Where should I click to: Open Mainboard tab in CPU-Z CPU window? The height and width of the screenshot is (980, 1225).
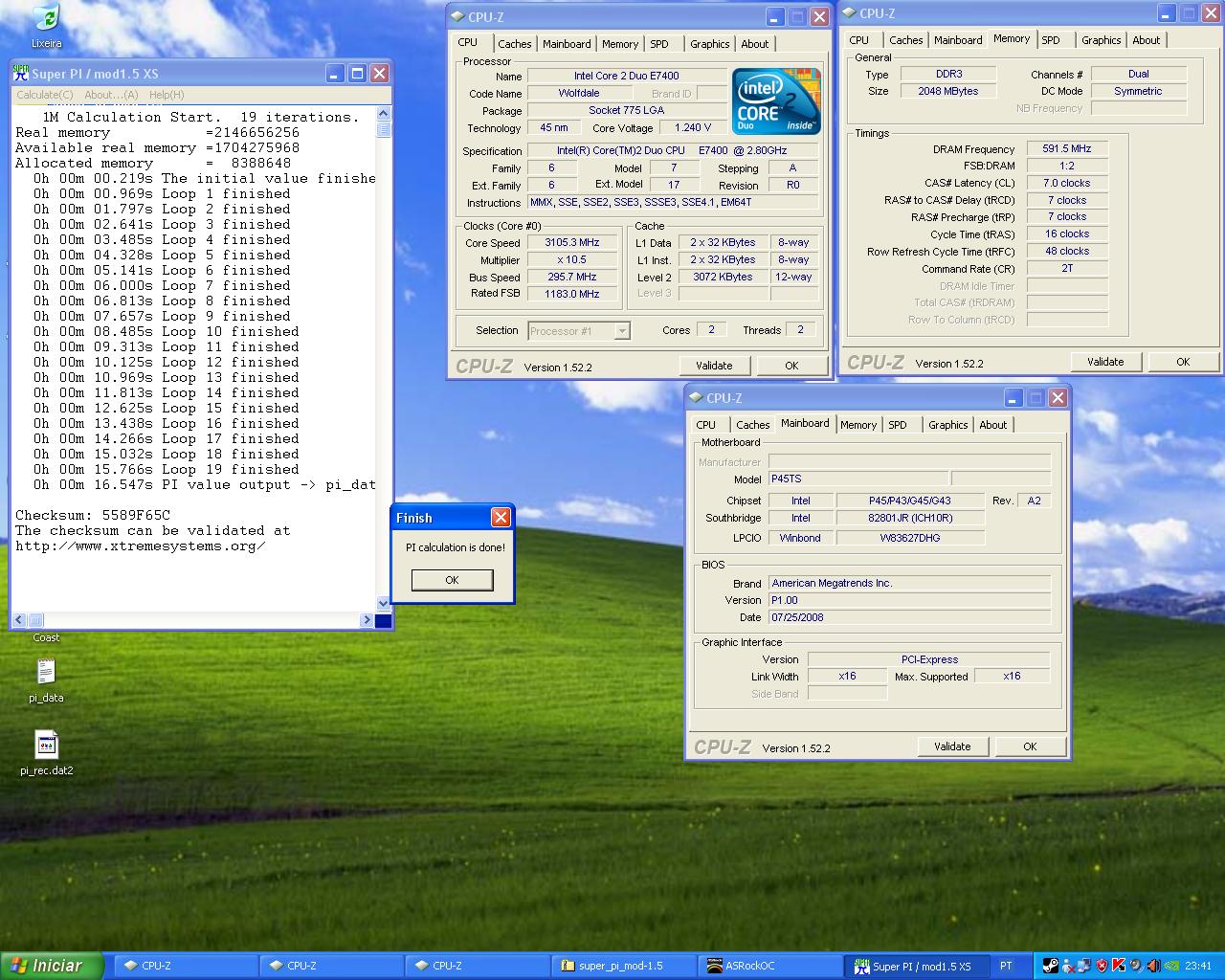567,44
